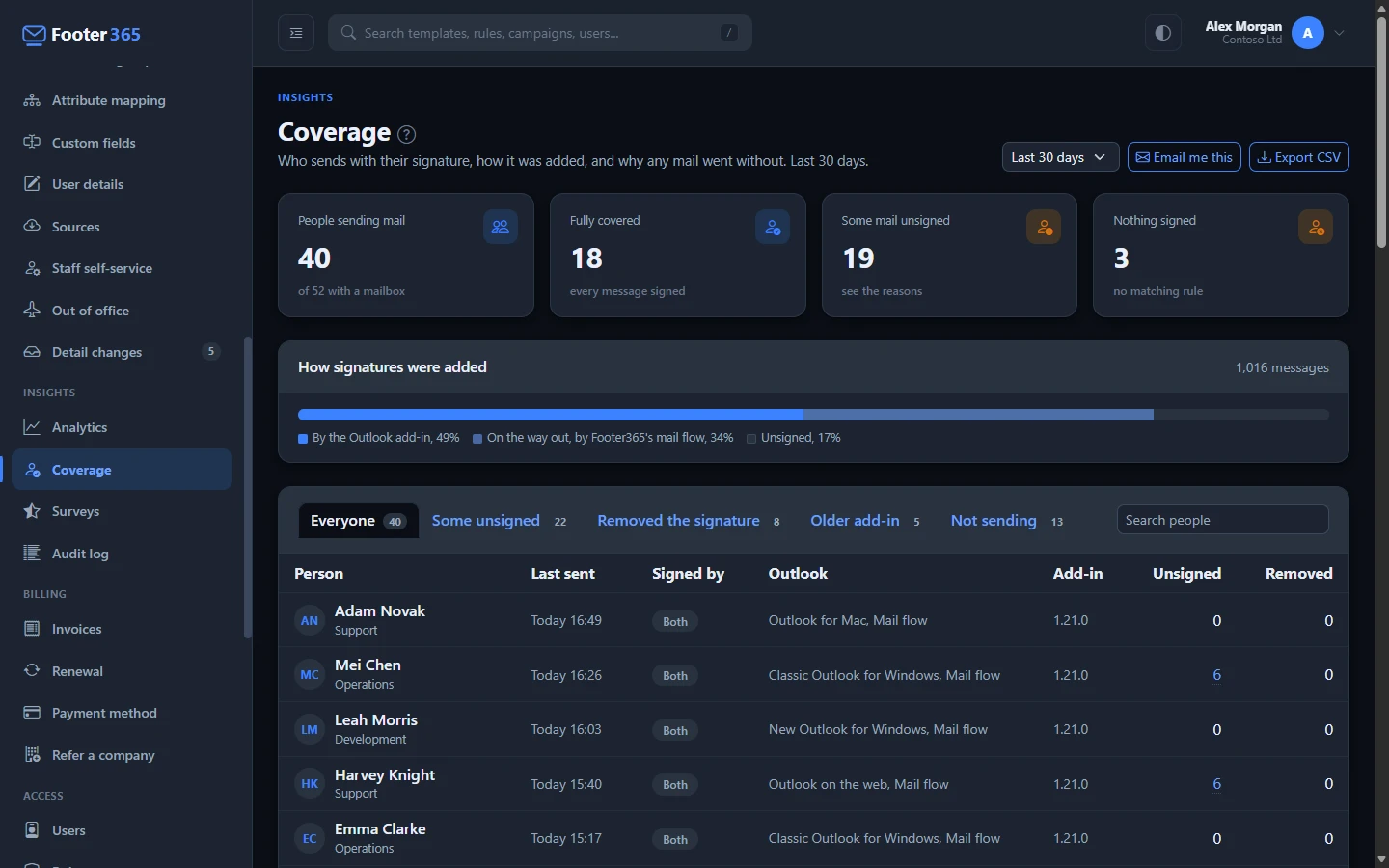Sort by the Last sent column header
Screen dimensions: 1389x868
(563, 573)
